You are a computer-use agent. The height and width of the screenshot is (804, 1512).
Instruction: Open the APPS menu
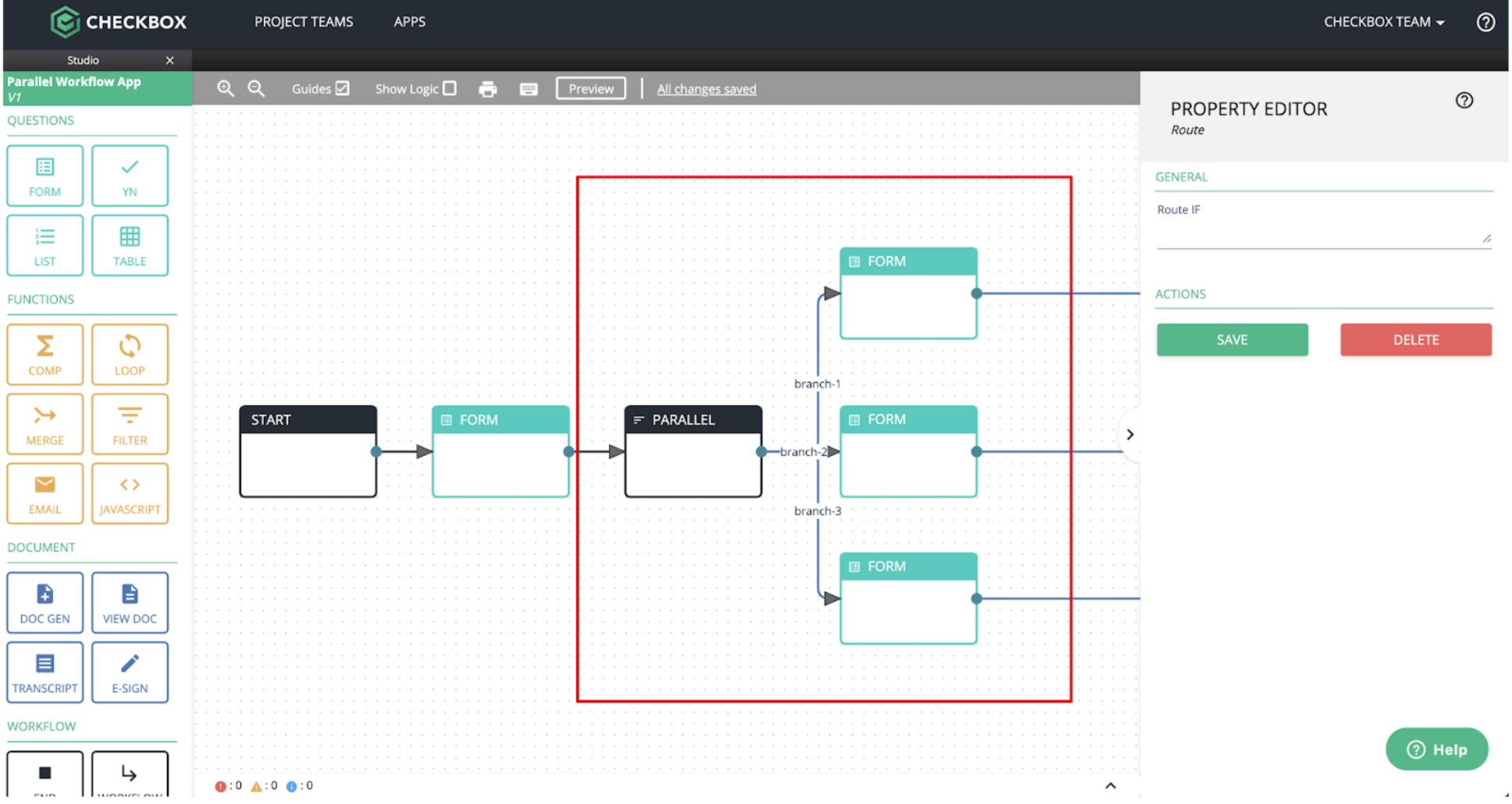point(409,22)
